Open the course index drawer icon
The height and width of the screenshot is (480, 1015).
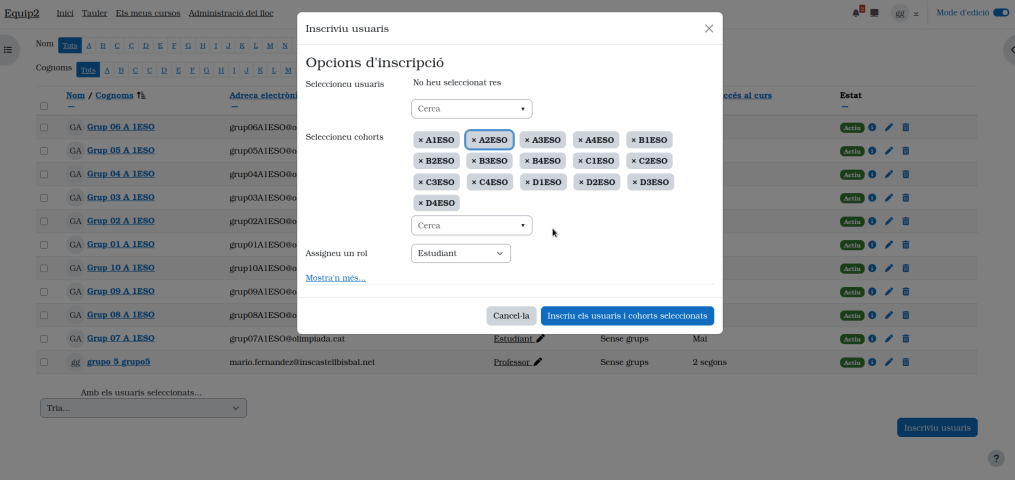(8, 50)
